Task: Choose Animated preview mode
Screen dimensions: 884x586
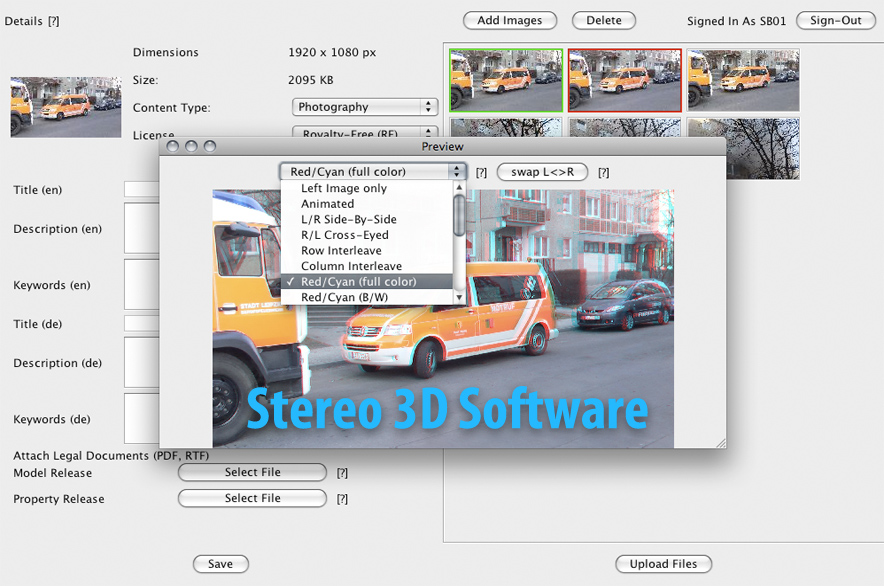Action: tap(366, 204)
